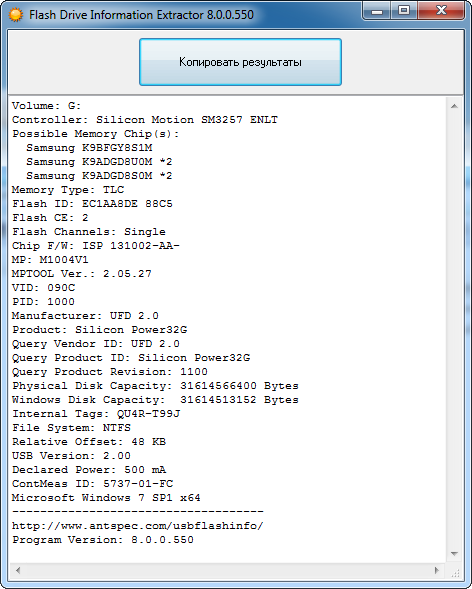Click the Controller: Silicon Motion SM3257 line
The height and width of the screenshot is (589, 472).
145,120
